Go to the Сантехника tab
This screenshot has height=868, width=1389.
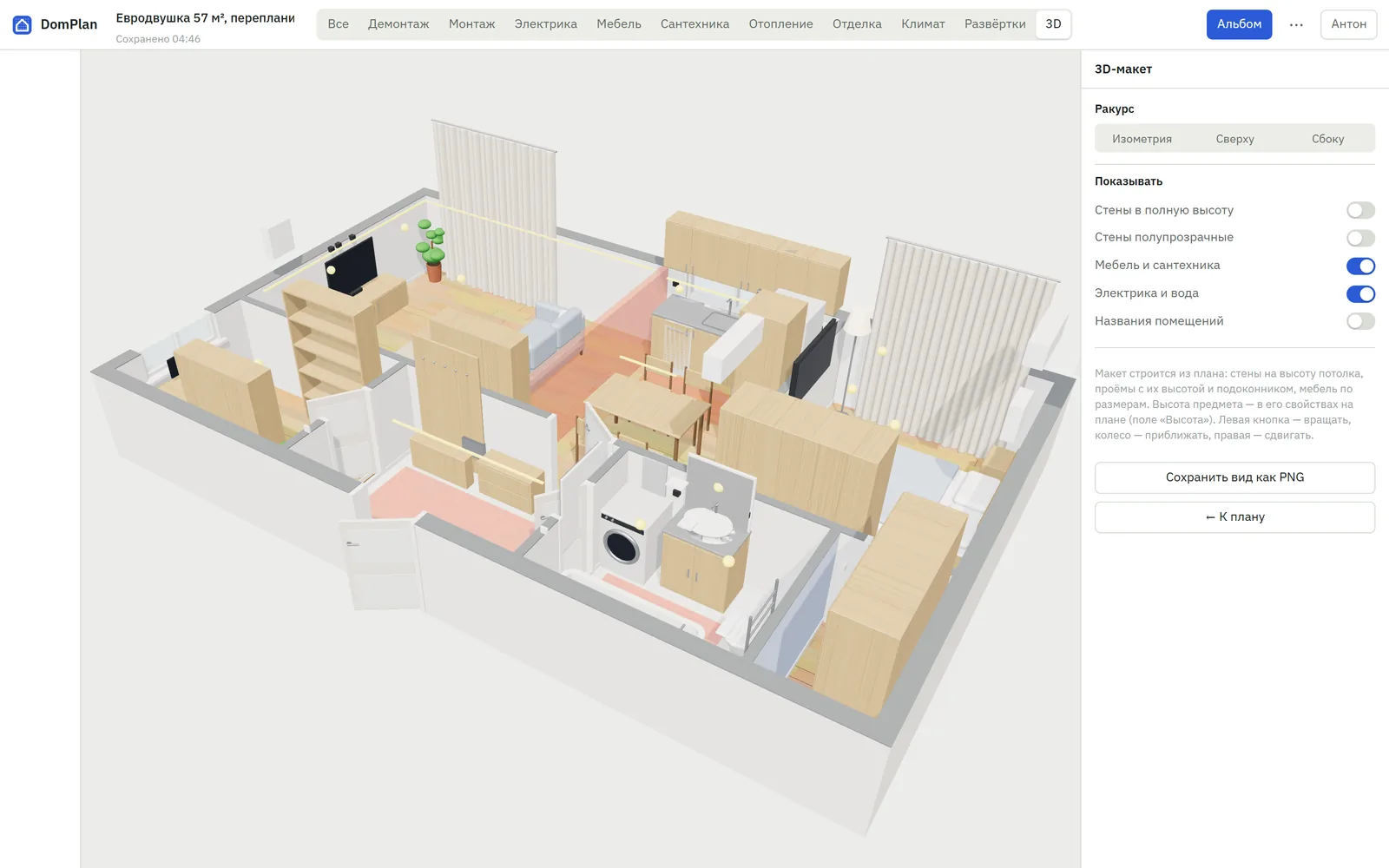pos(694,24)
